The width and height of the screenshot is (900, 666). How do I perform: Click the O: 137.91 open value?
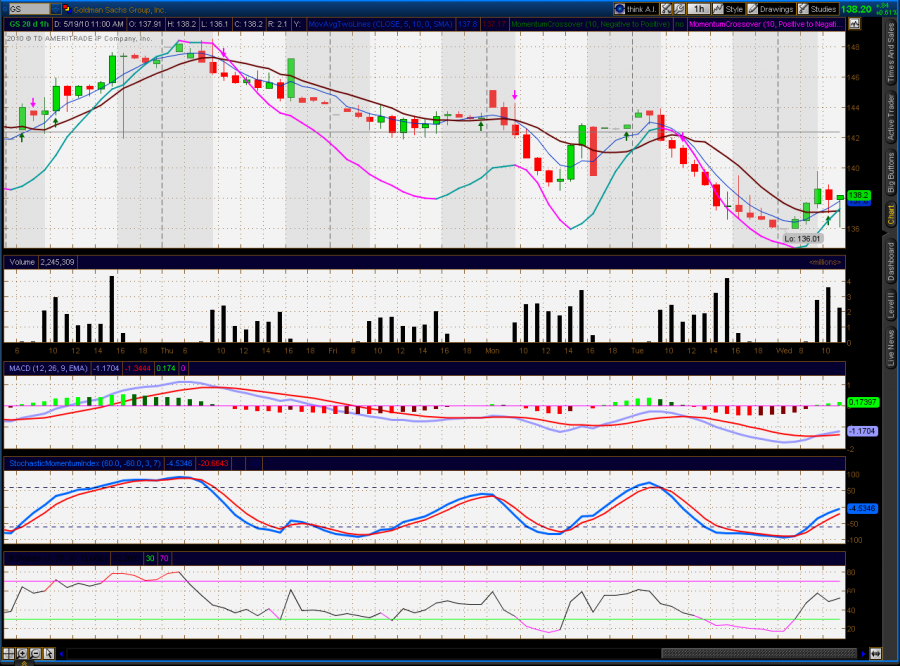(145, 24)
